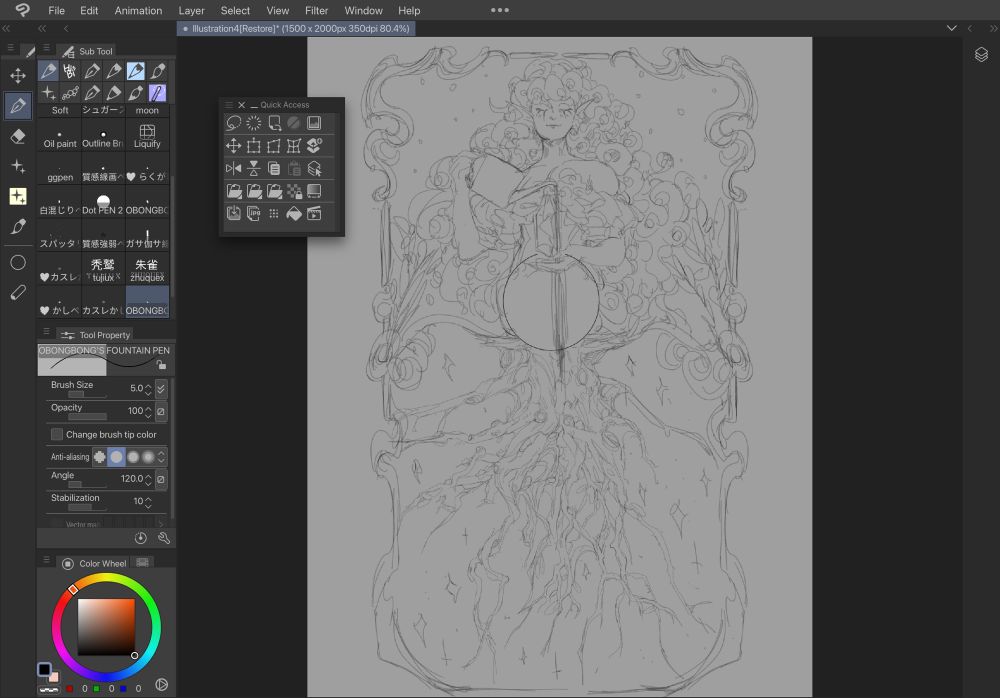Click the wrench sub tool detail icon
This screenshot has height=698, width=1000.
(x=164, y=538)
